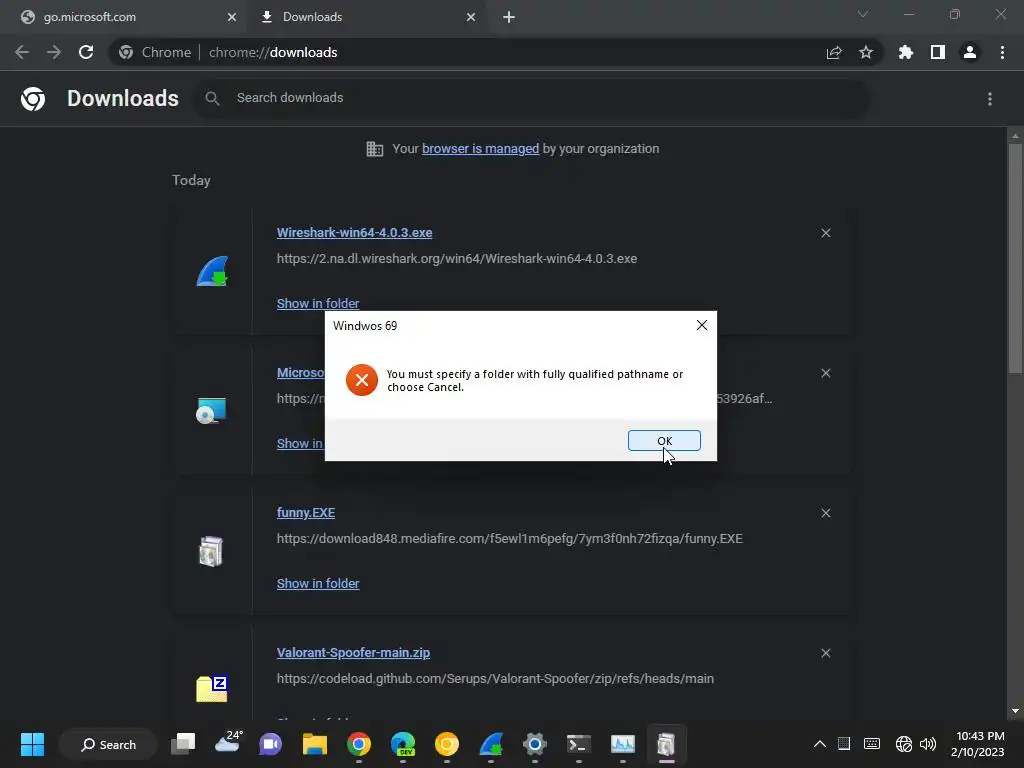This screenshot has width=1024, height=768.
Task: Expand the hidden system tray icons
Action: coord(820,744)
